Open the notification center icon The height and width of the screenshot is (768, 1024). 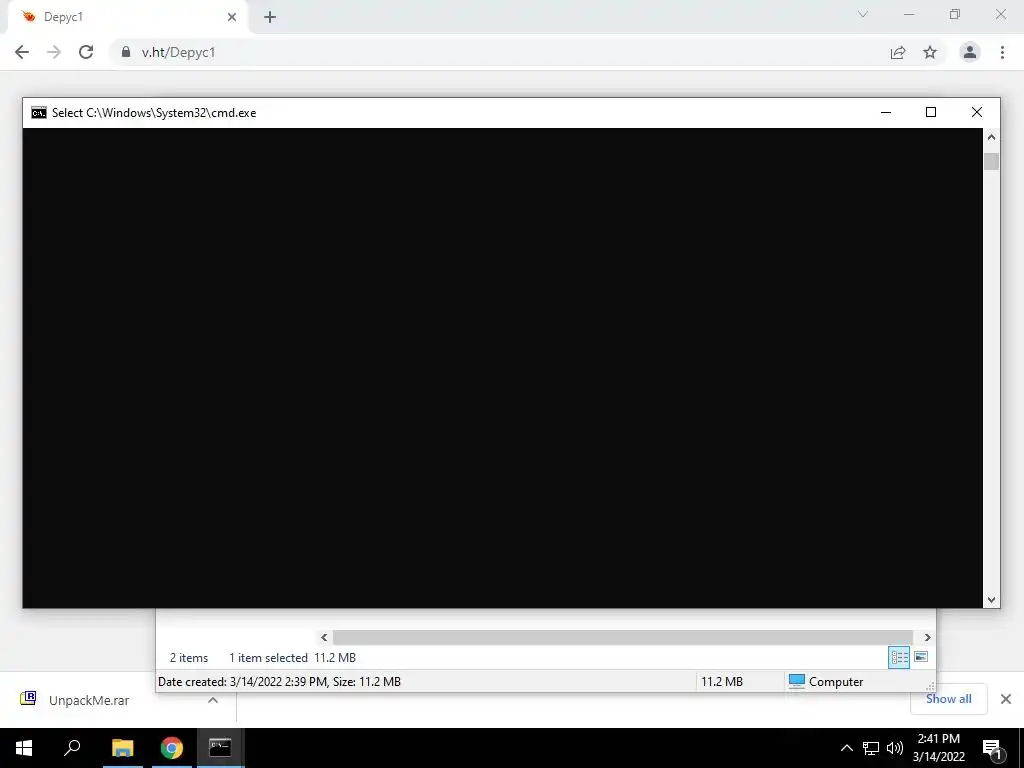pos(992,748)
